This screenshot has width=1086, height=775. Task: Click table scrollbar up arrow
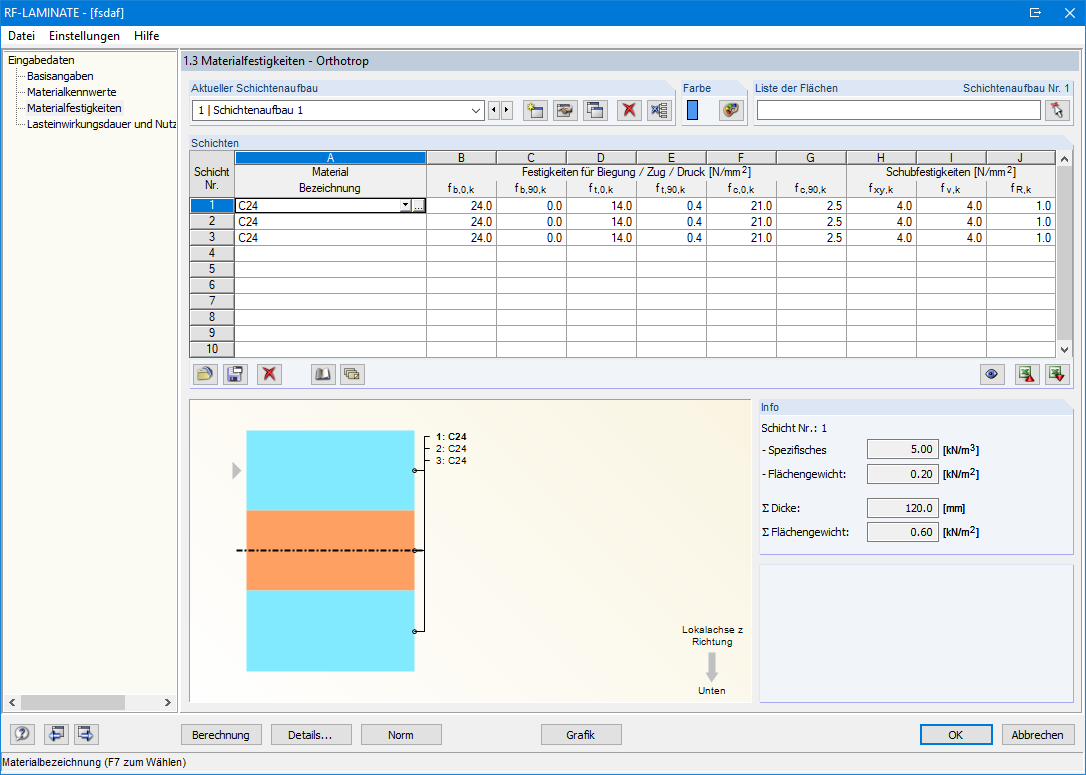click(1065, 159)
